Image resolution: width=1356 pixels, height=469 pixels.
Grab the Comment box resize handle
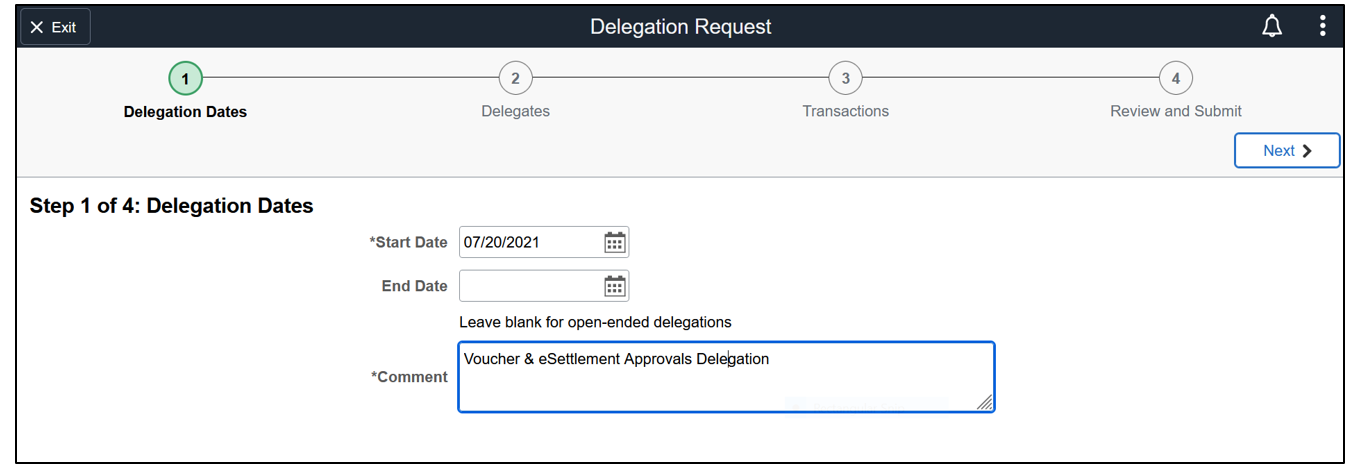pyautogui.click(x=985, y=402)
